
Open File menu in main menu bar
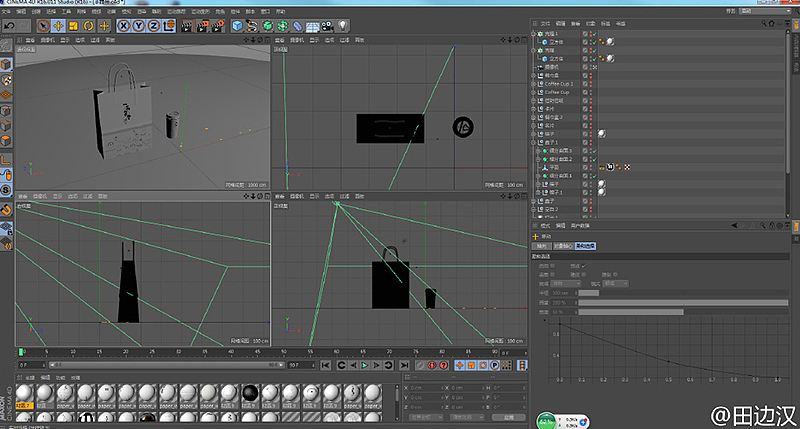[x=6, y=11]
